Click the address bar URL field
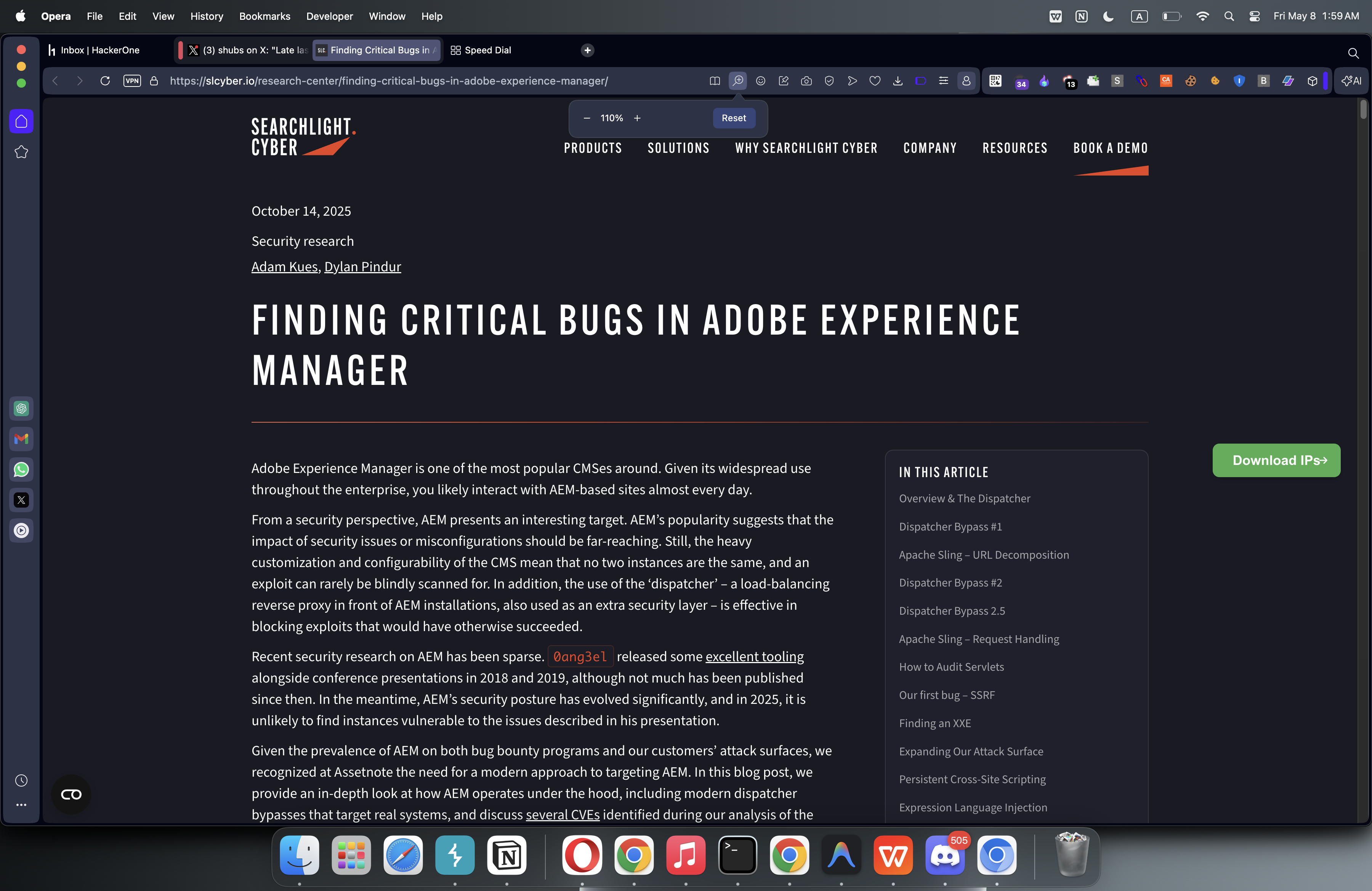The width and height of the screenshot is (1372, 891). click(388, 81)
